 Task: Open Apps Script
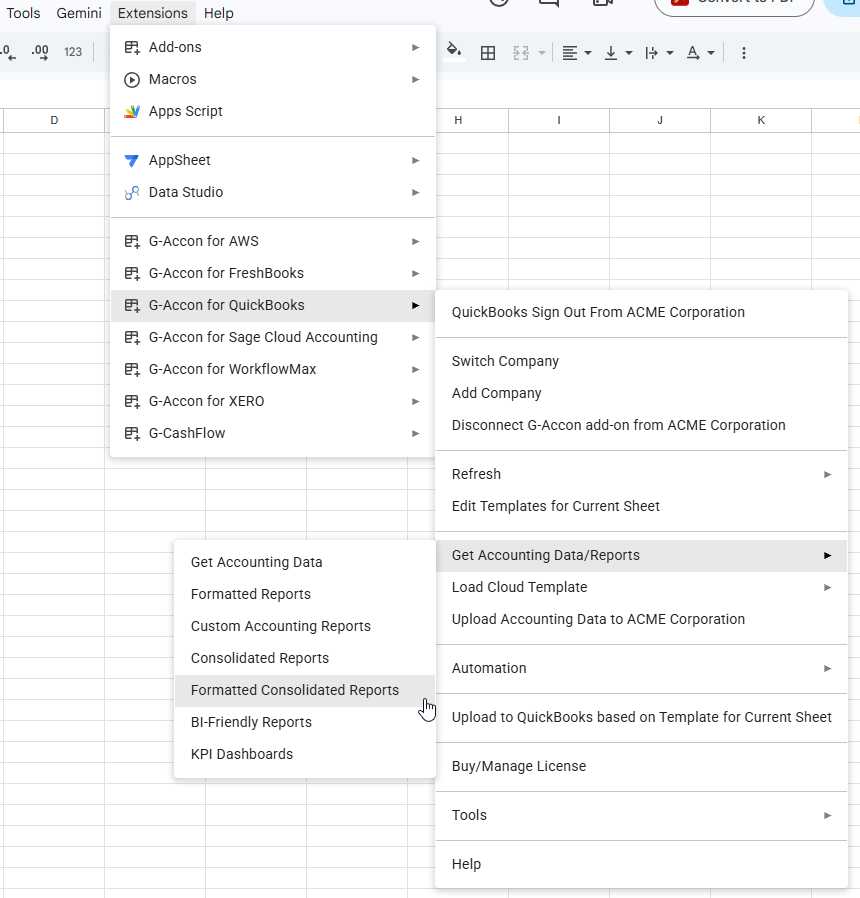tap(273, 111)
